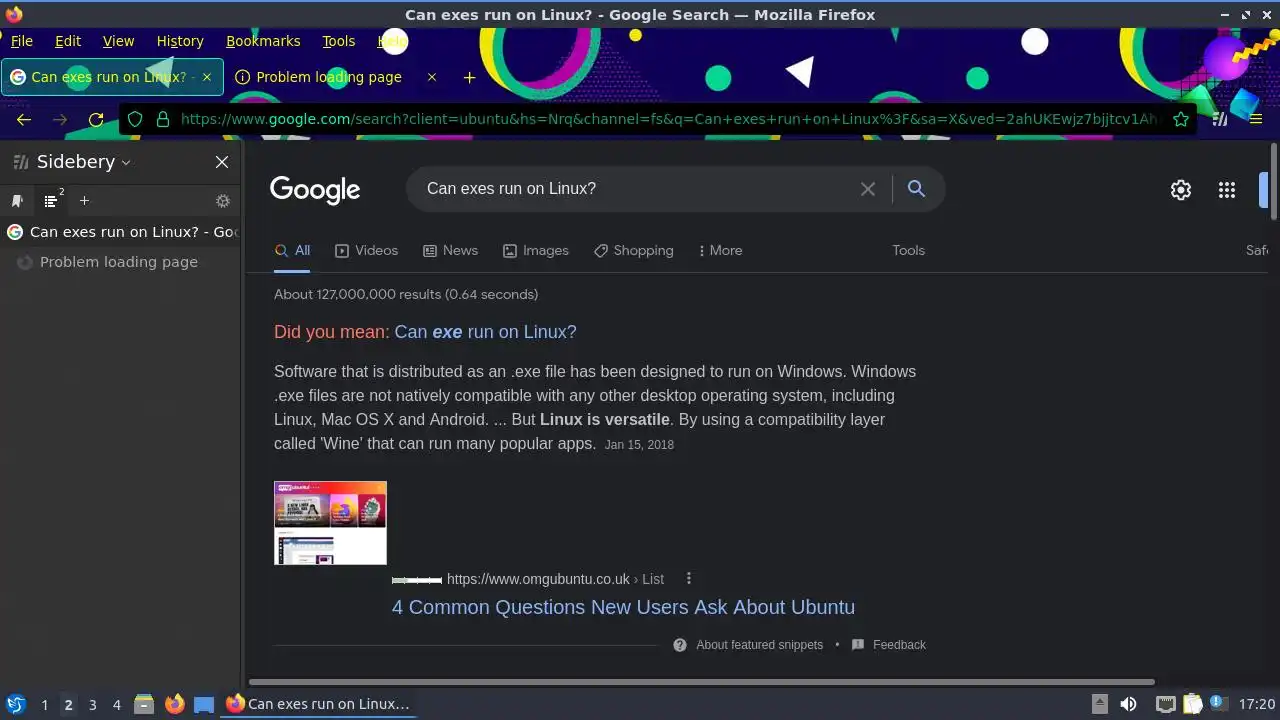Click suggested query Can exe run on Linux
This screenshot has width=1280, height=720.
pyautogui.click(x=485, y=332)
